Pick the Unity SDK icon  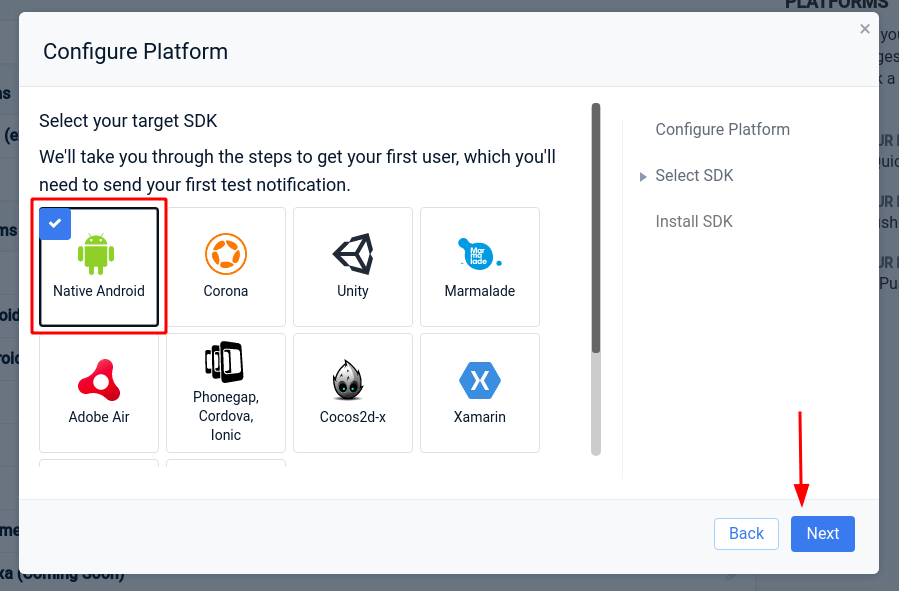click(x=353, y=253)
